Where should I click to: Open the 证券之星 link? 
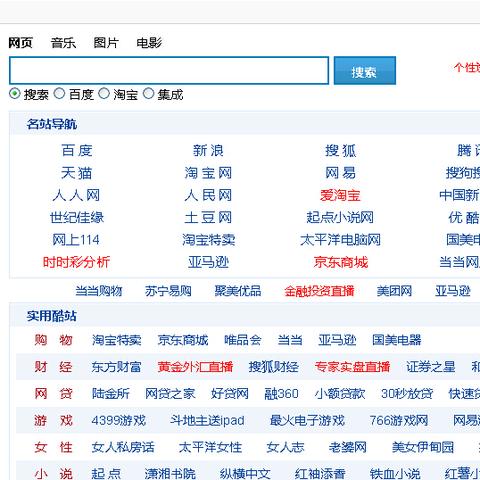pos(431,367)
